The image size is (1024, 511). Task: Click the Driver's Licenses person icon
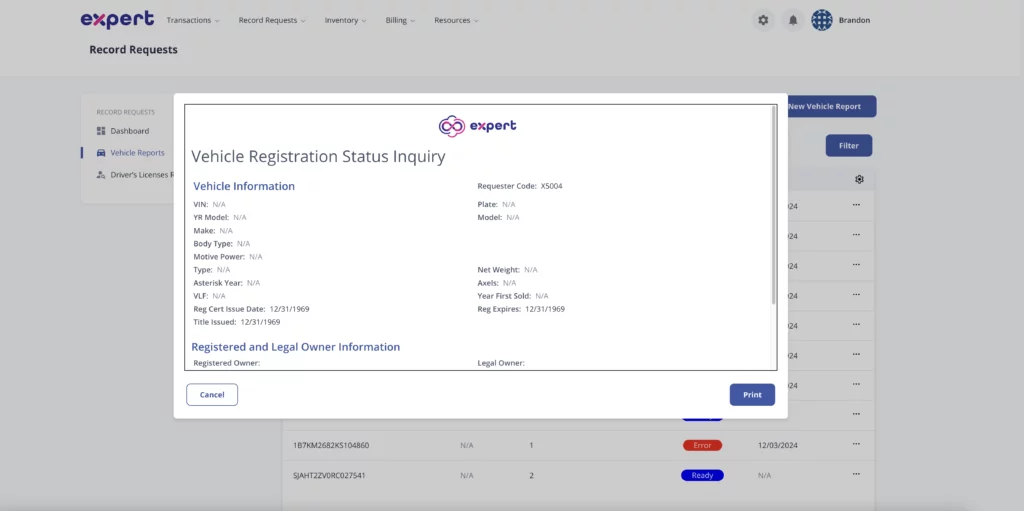point(101,175)
